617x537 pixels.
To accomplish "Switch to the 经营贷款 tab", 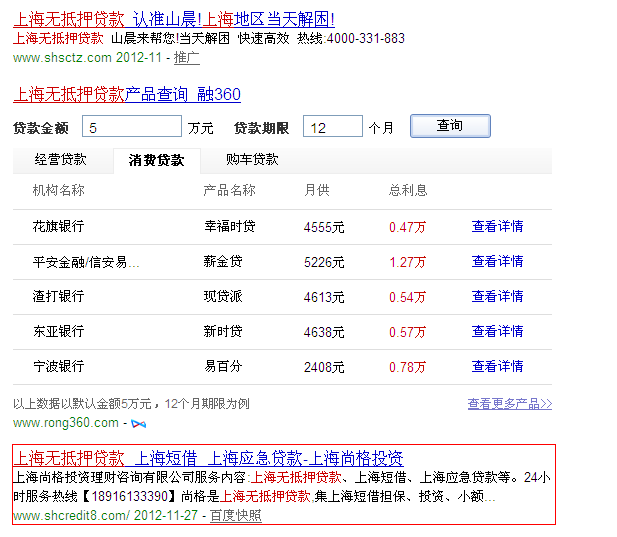I will pyautogui.click(x=61, y=160).
